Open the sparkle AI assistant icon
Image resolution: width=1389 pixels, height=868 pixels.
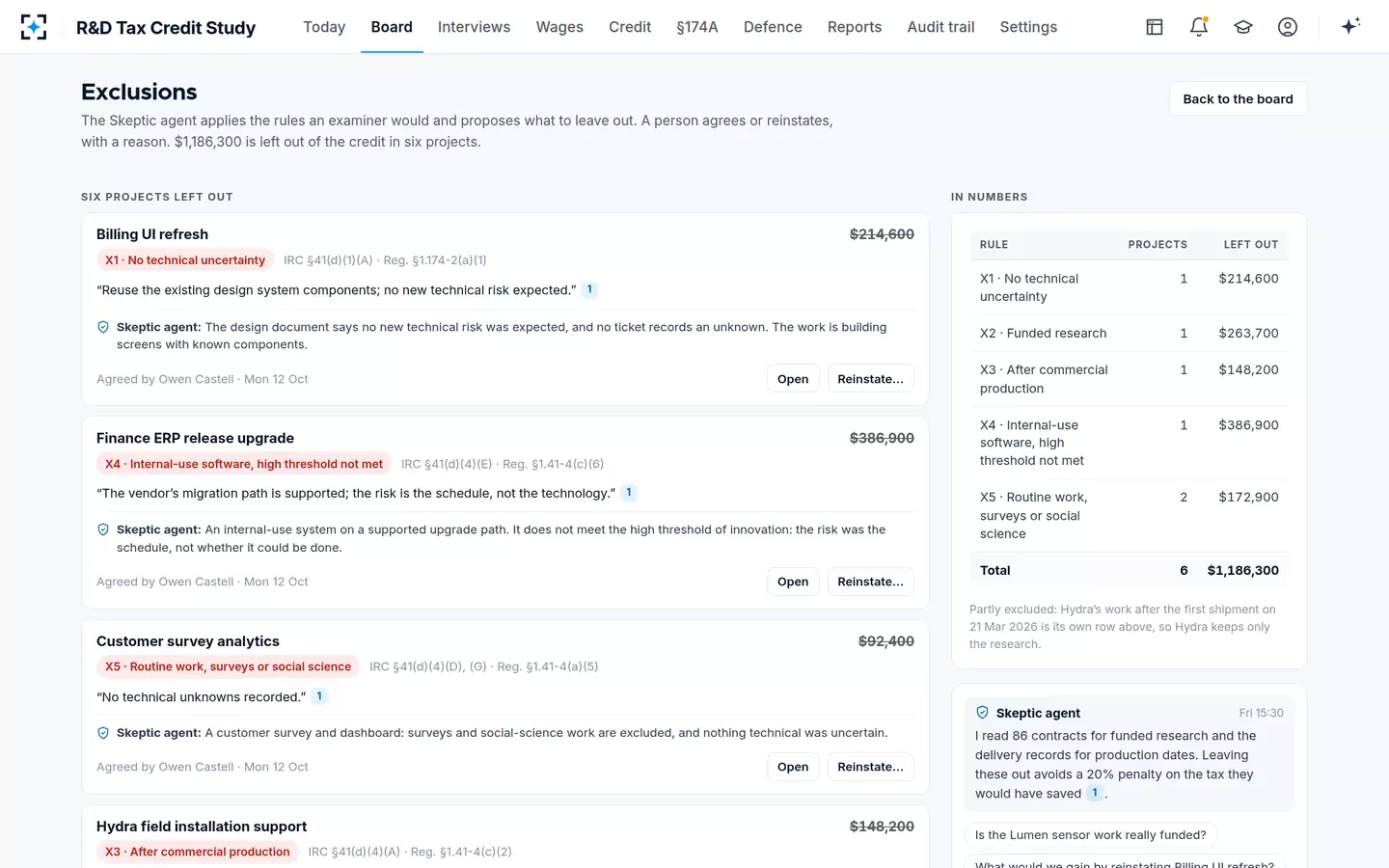(x=1350, y=26)
